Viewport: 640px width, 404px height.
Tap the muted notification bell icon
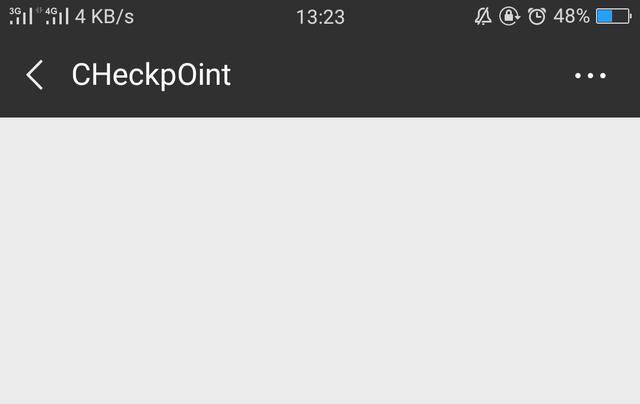(x=483, y=17)
